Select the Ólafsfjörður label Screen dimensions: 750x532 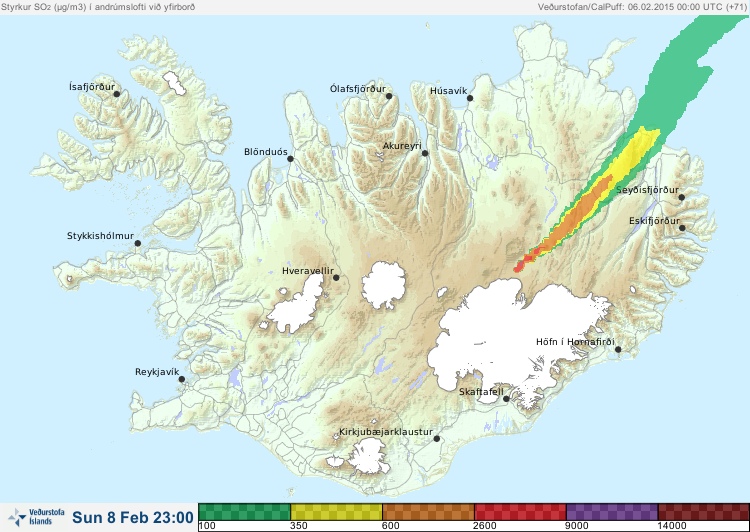pos(358,89)
